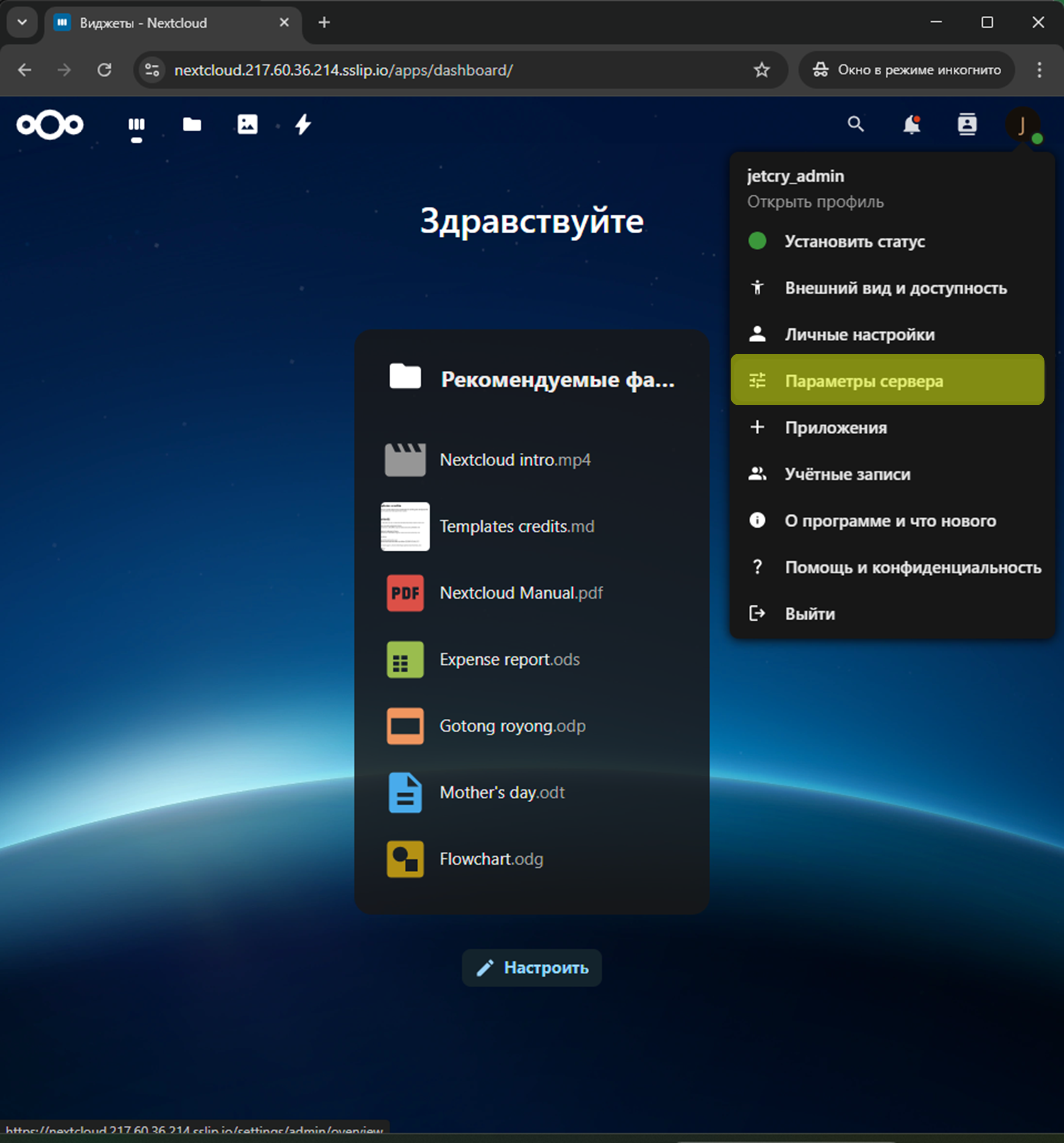Viewport: 1064px width, 1143px height.
Task: Open the unified search magnifier
Action: (x=855, y=124)
